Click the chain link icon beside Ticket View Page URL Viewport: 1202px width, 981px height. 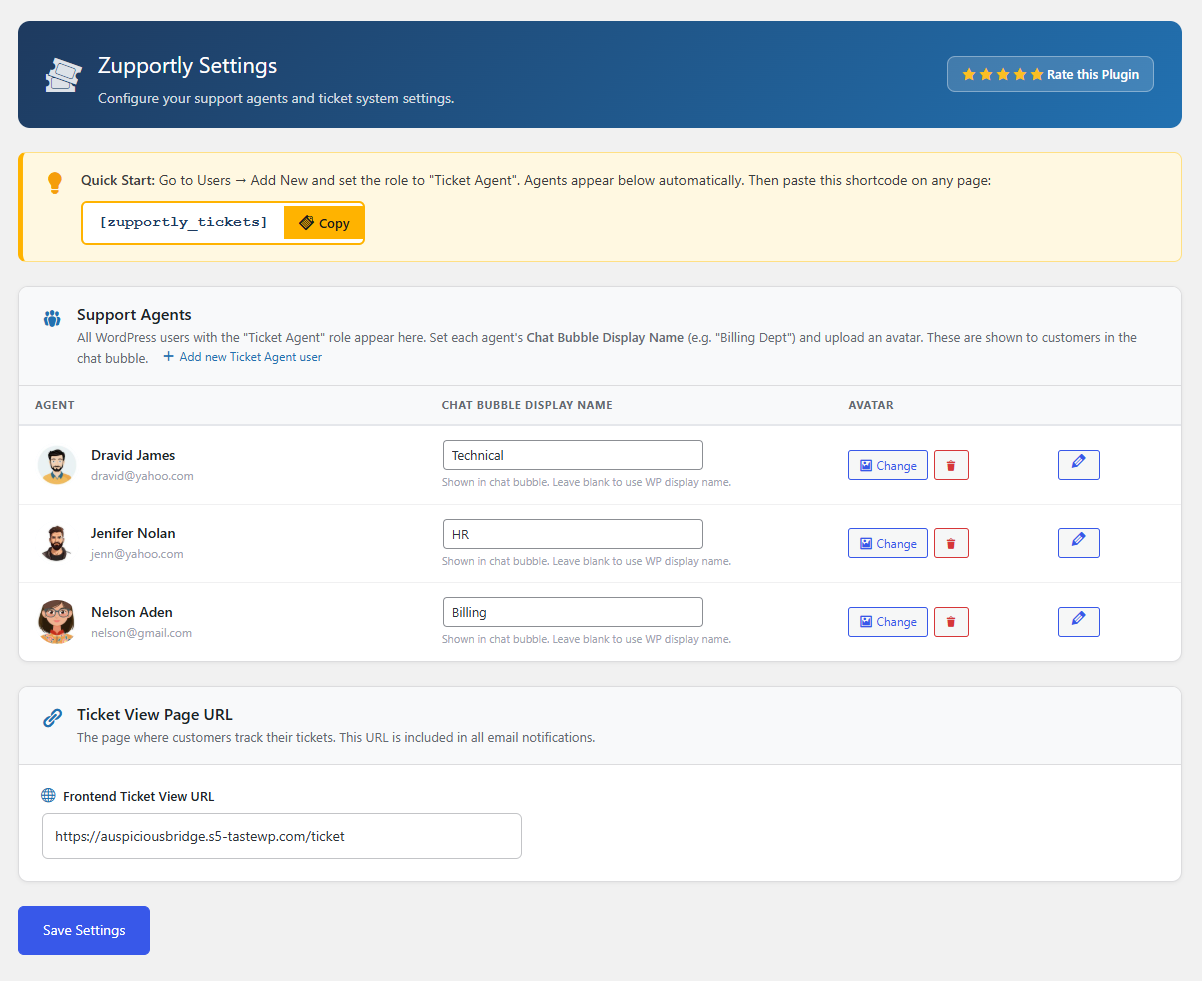tap(51, 716)
